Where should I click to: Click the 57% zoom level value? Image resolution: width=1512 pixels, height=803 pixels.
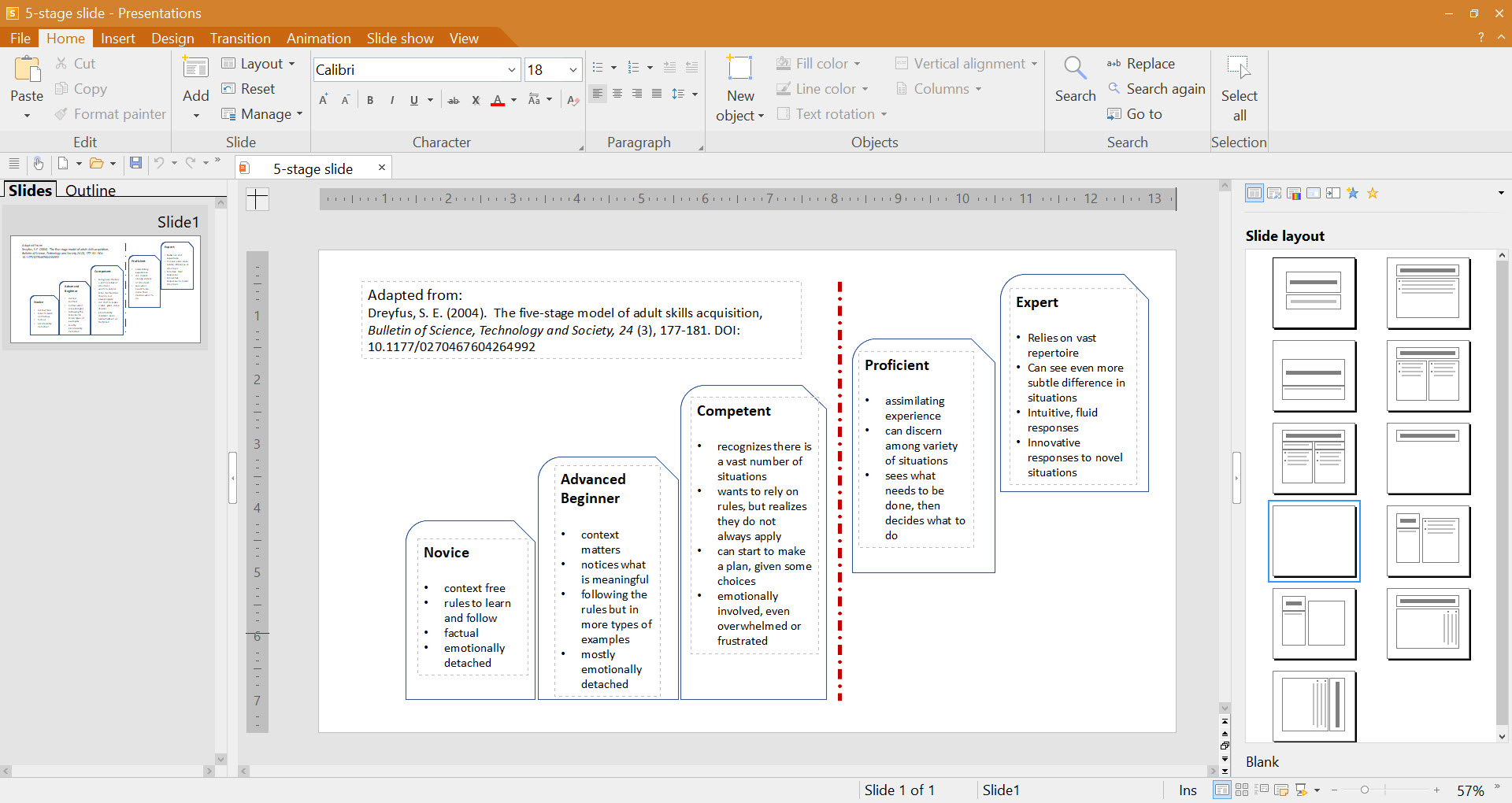click(x=1469, y=790)
